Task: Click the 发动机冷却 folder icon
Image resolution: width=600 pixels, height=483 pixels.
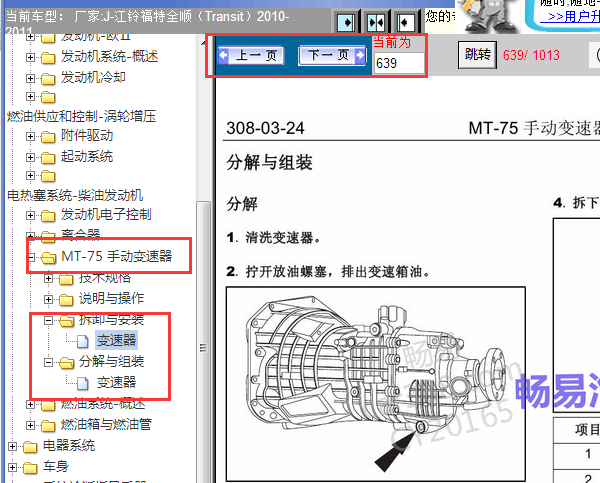Action: (x=48, y=79)
